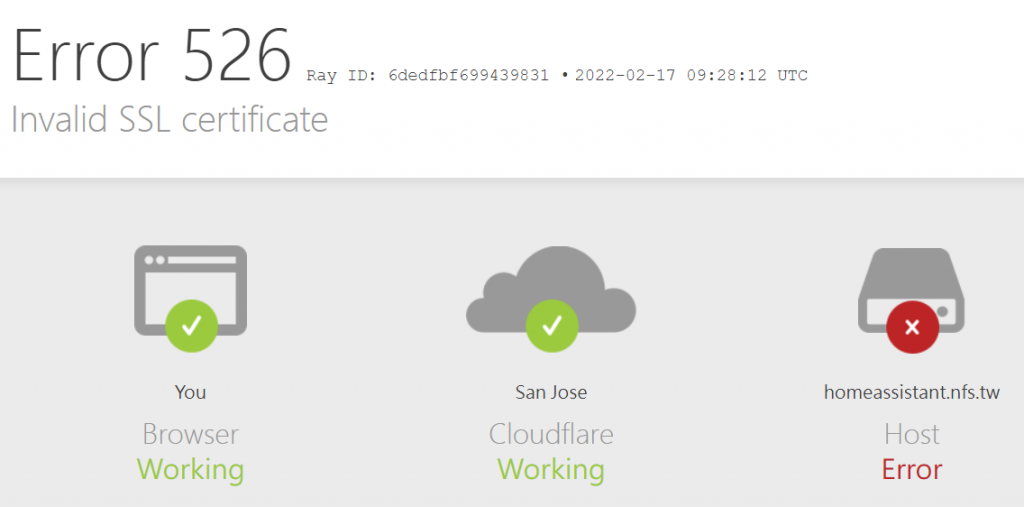Click the green Working status under Cloudflare

551,469
